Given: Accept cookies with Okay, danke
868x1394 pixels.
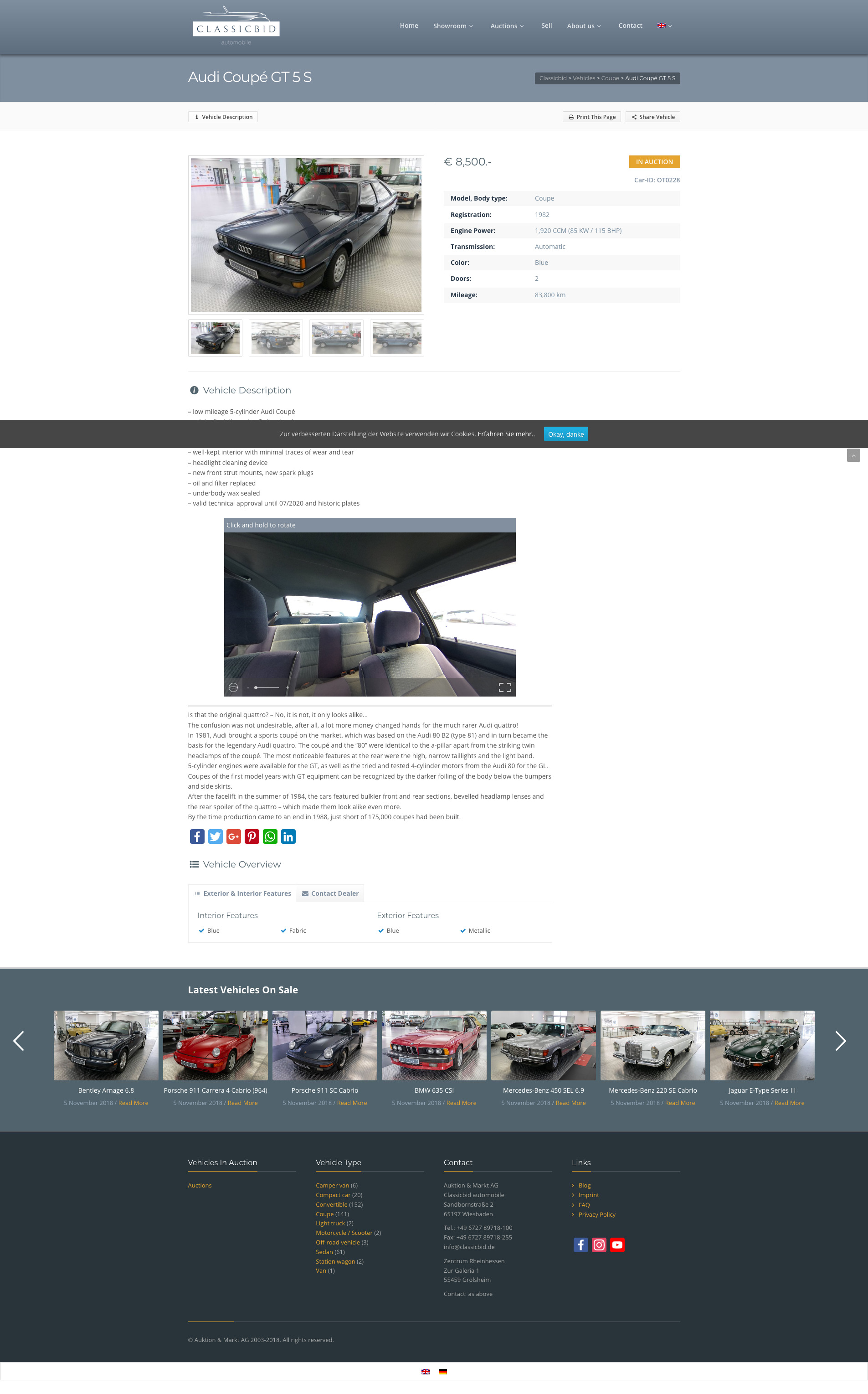Looking at the screenshot, I should pyautogui.click(x=565, y=434).
